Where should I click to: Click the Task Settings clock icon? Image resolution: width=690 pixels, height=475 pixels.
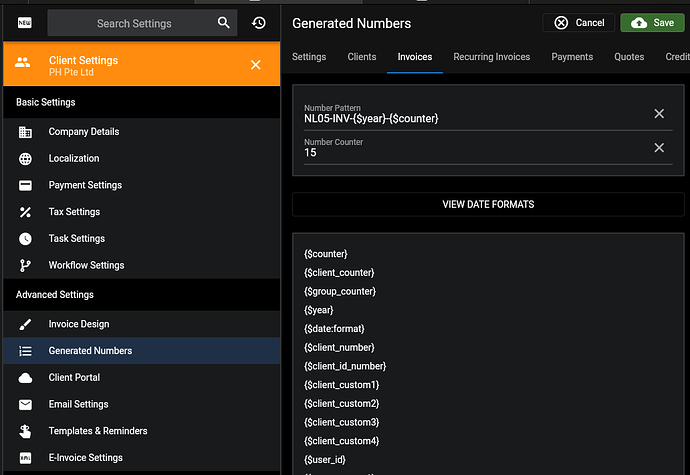[x=25, y=239]
